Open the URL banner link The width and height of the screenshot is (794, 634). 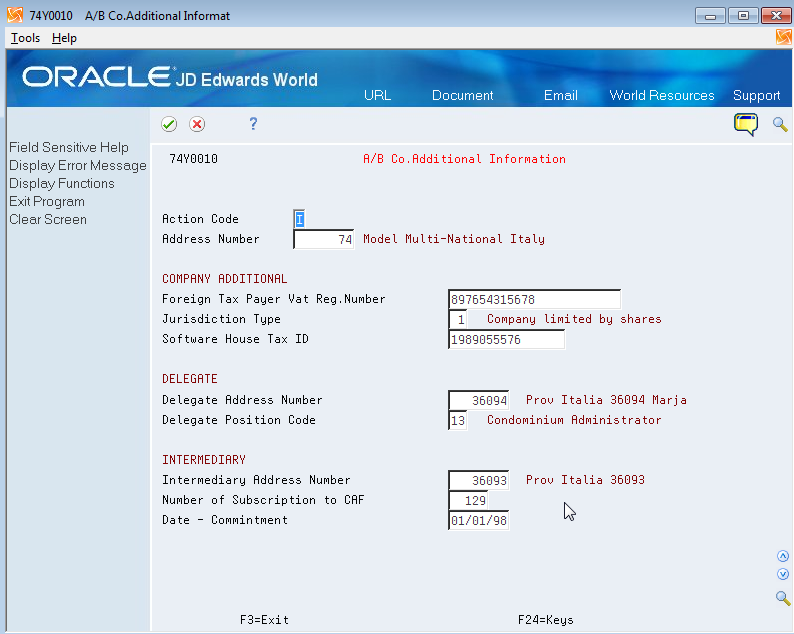(377, 95)
